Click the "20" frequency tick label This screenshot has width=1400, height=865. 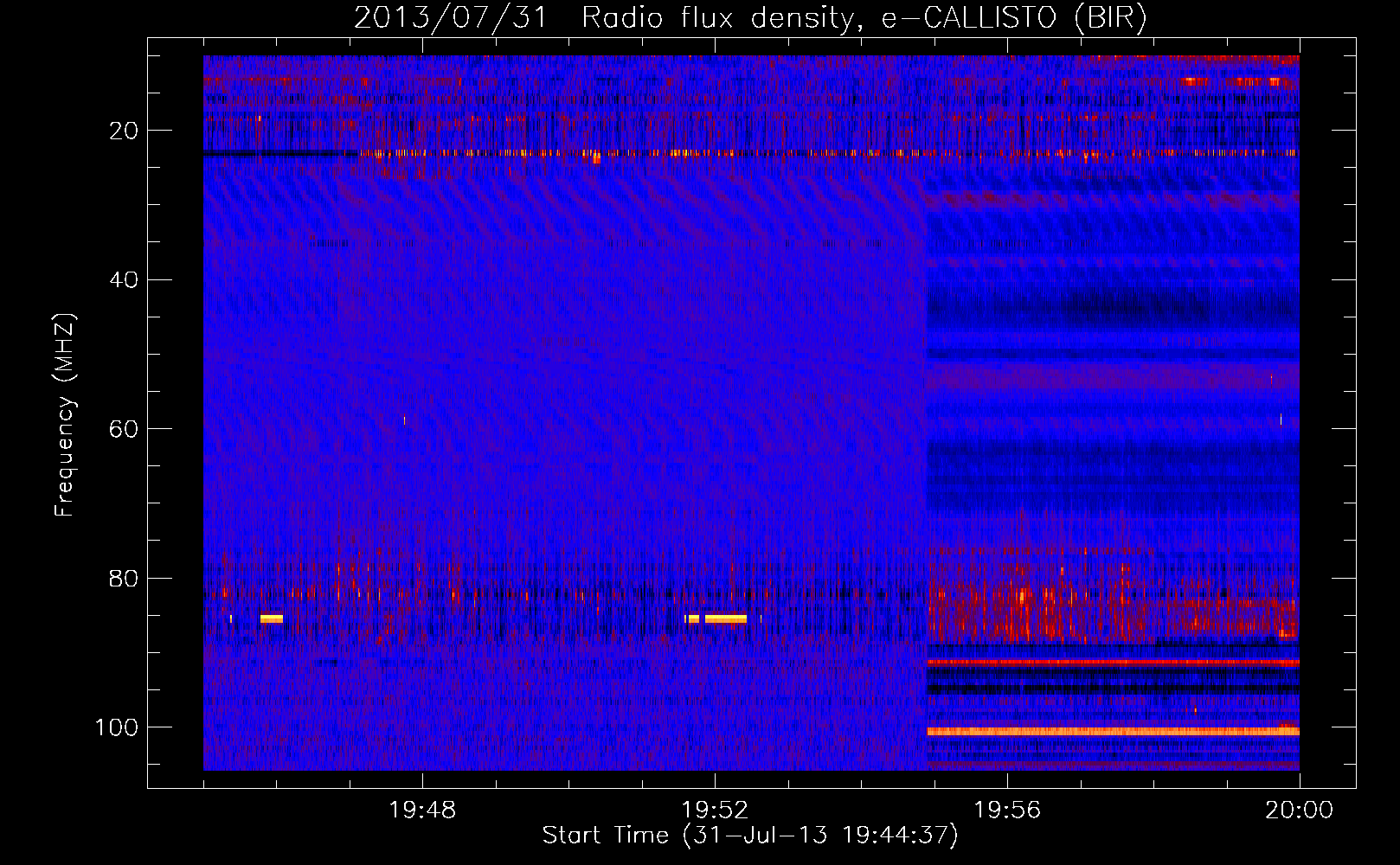tap(125, 131)
